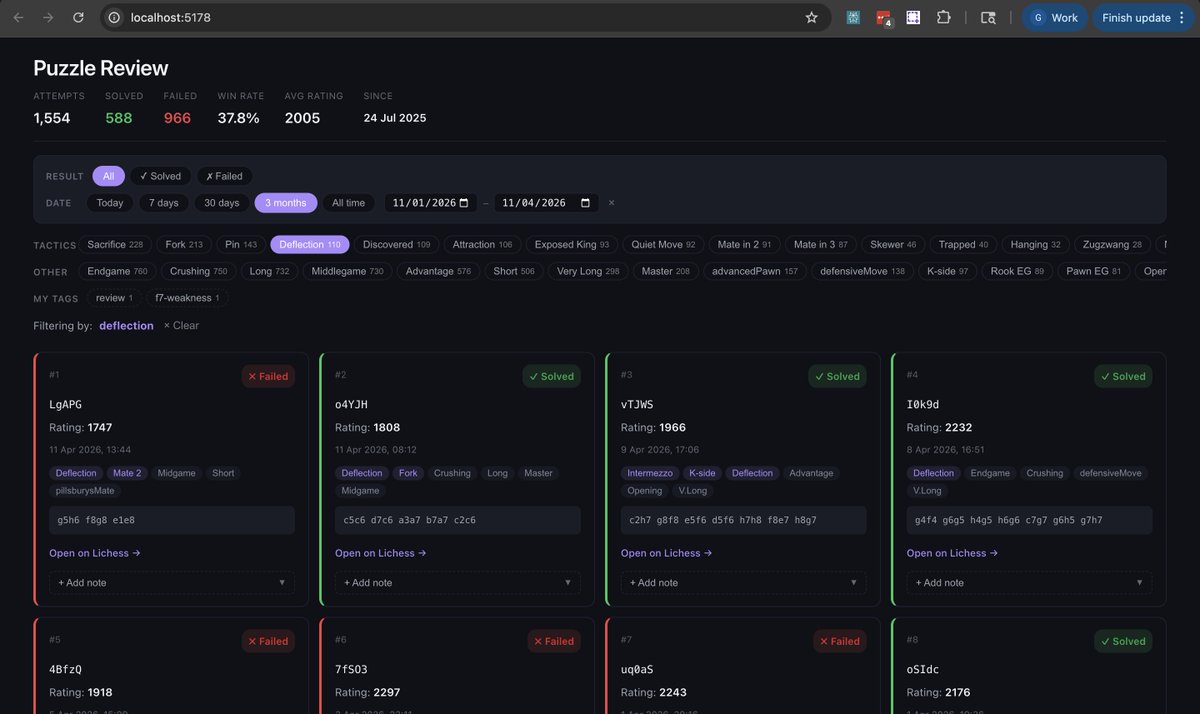
Task: Select the Today date range
Action: [x=110, y=203]
